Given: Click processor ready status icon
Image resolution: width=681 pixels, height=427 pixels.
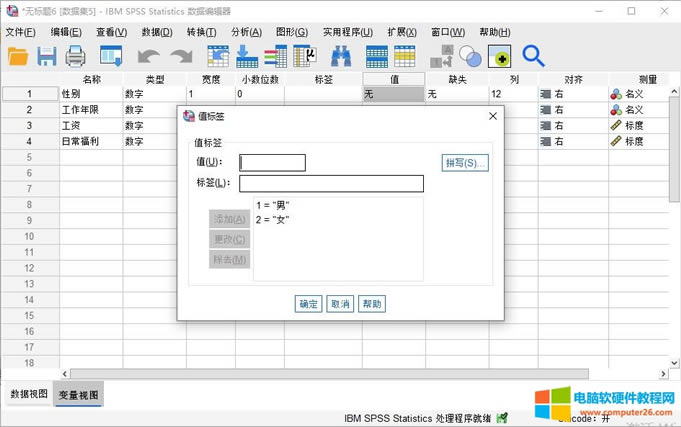Looking at the screenshot, I should [x=502, y=418].
